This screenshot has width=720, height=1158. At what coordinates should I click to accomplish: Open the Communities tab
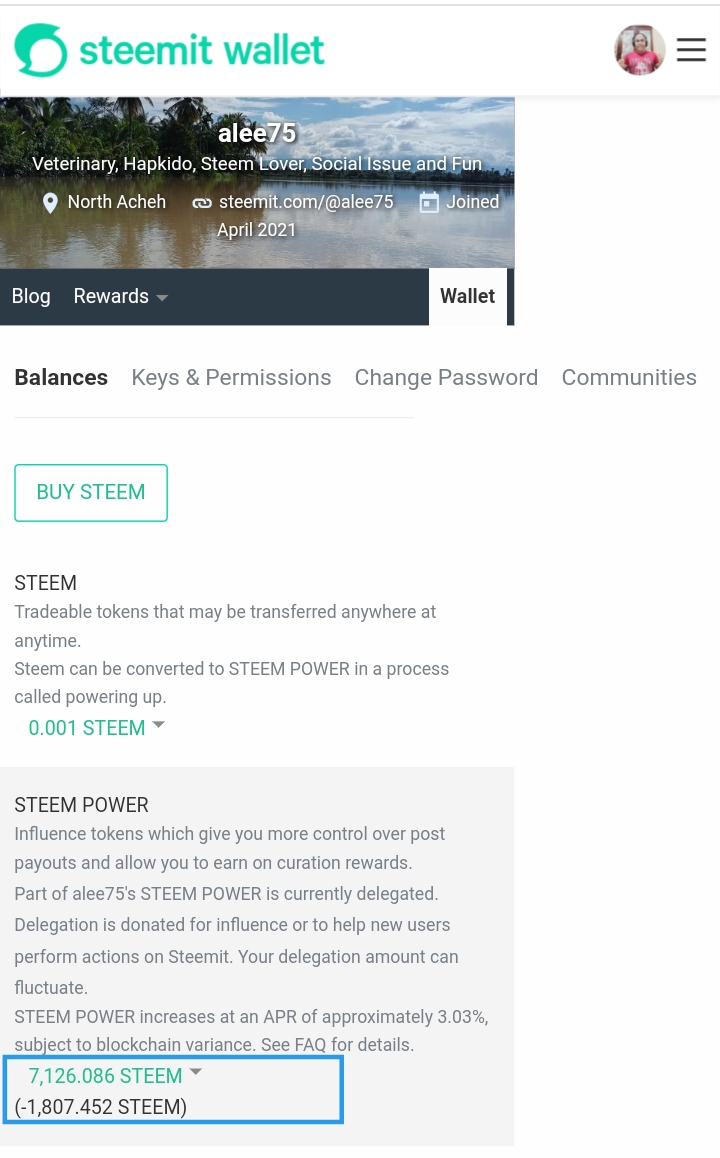point(629,377)
